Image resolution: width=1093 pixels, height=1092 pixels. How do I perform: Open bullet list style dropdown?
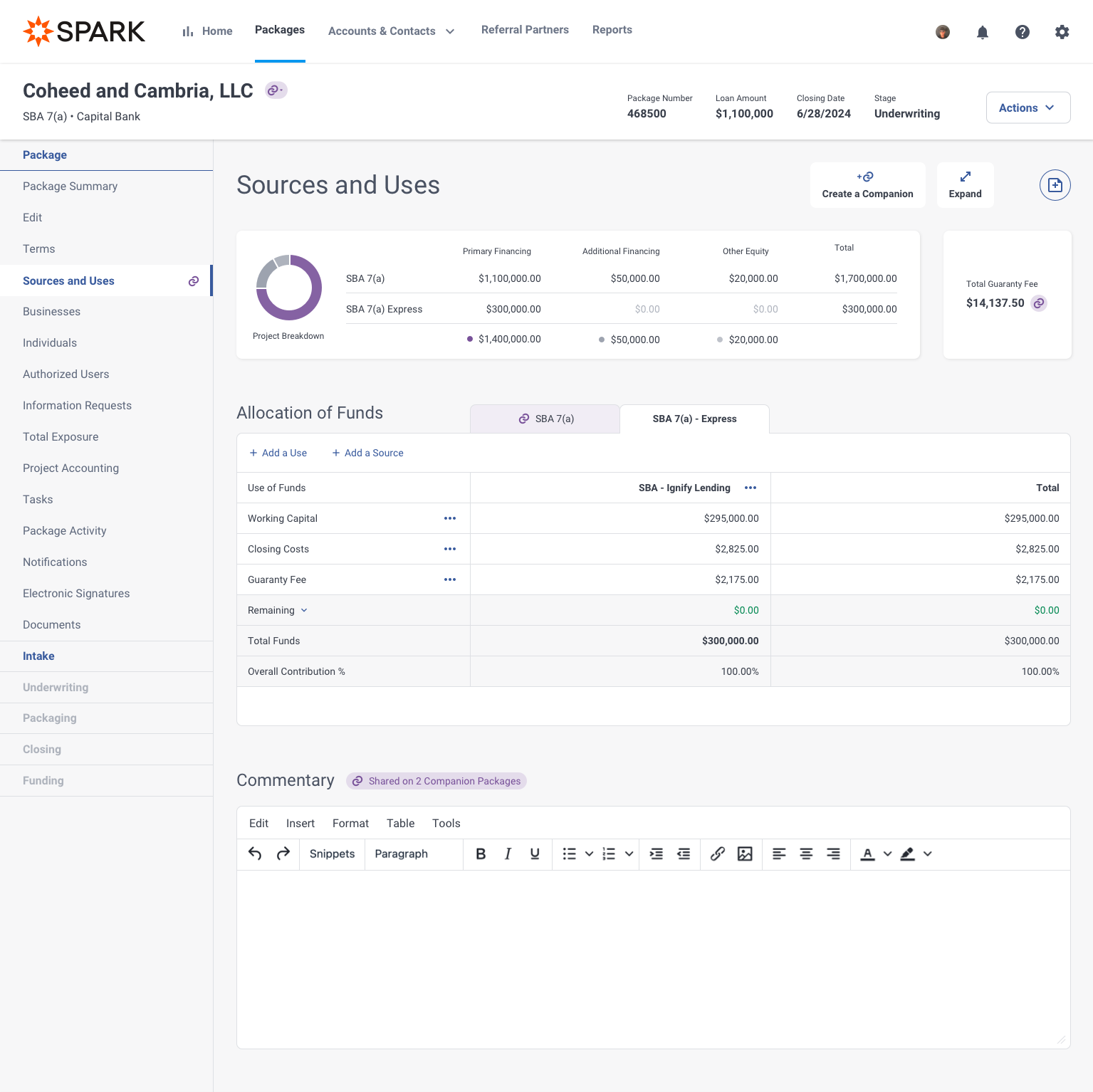[x=589, y=854]
